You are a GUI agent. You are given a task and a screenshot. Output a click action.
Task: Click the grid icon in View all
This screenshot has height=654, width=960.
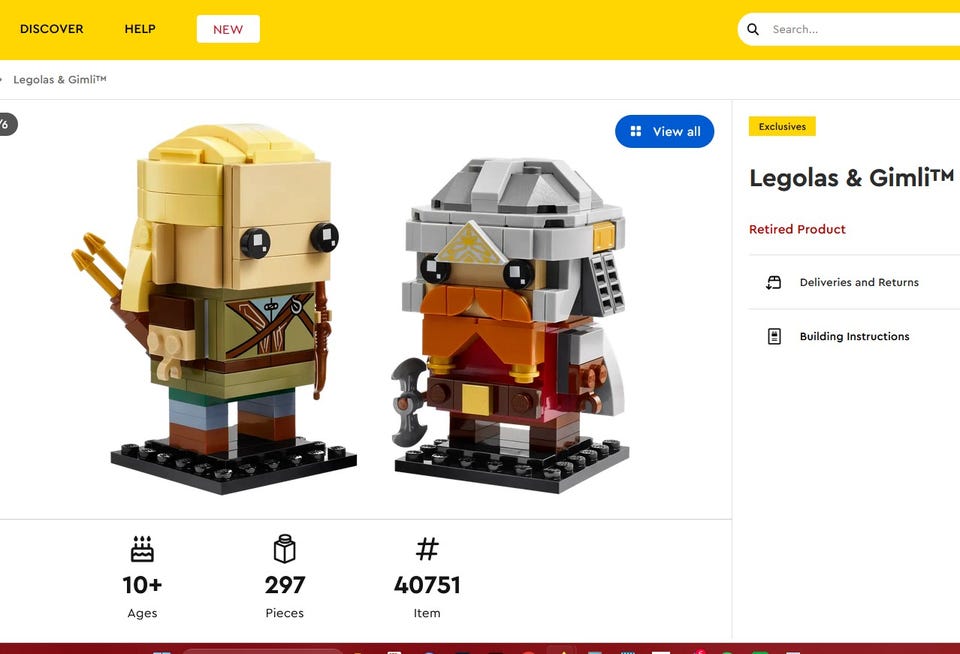coord(636,131)
